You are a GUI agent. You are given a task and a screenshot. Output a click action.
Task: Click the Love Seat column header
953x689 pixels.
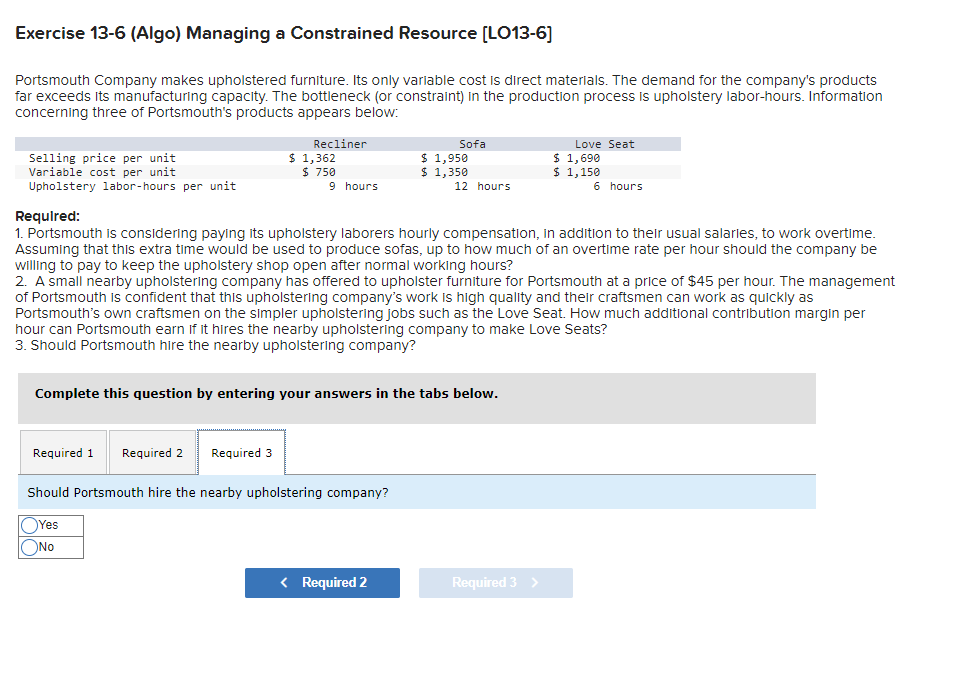click(x=605, y=144)
